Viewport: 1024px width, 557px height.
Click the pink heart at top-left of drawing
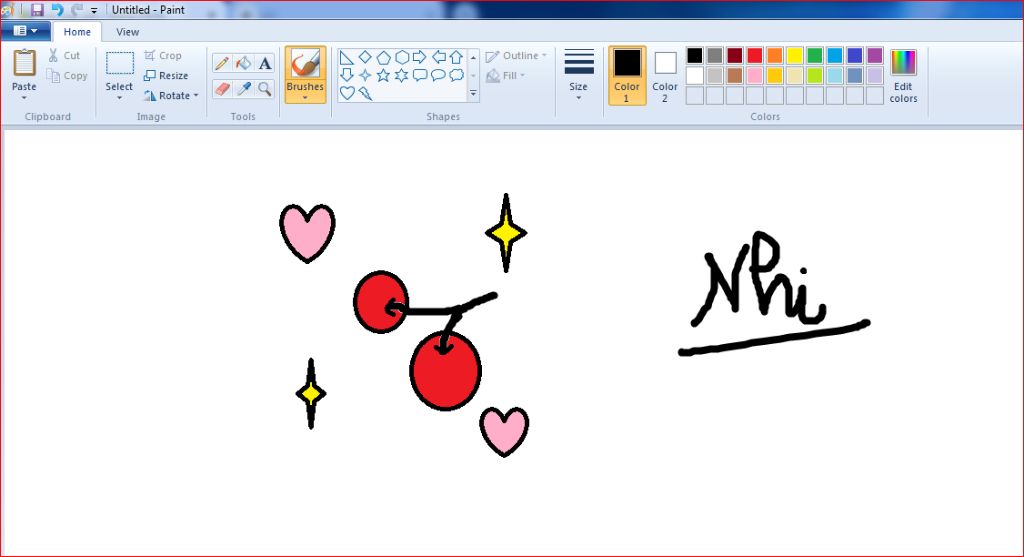point(307,233)
